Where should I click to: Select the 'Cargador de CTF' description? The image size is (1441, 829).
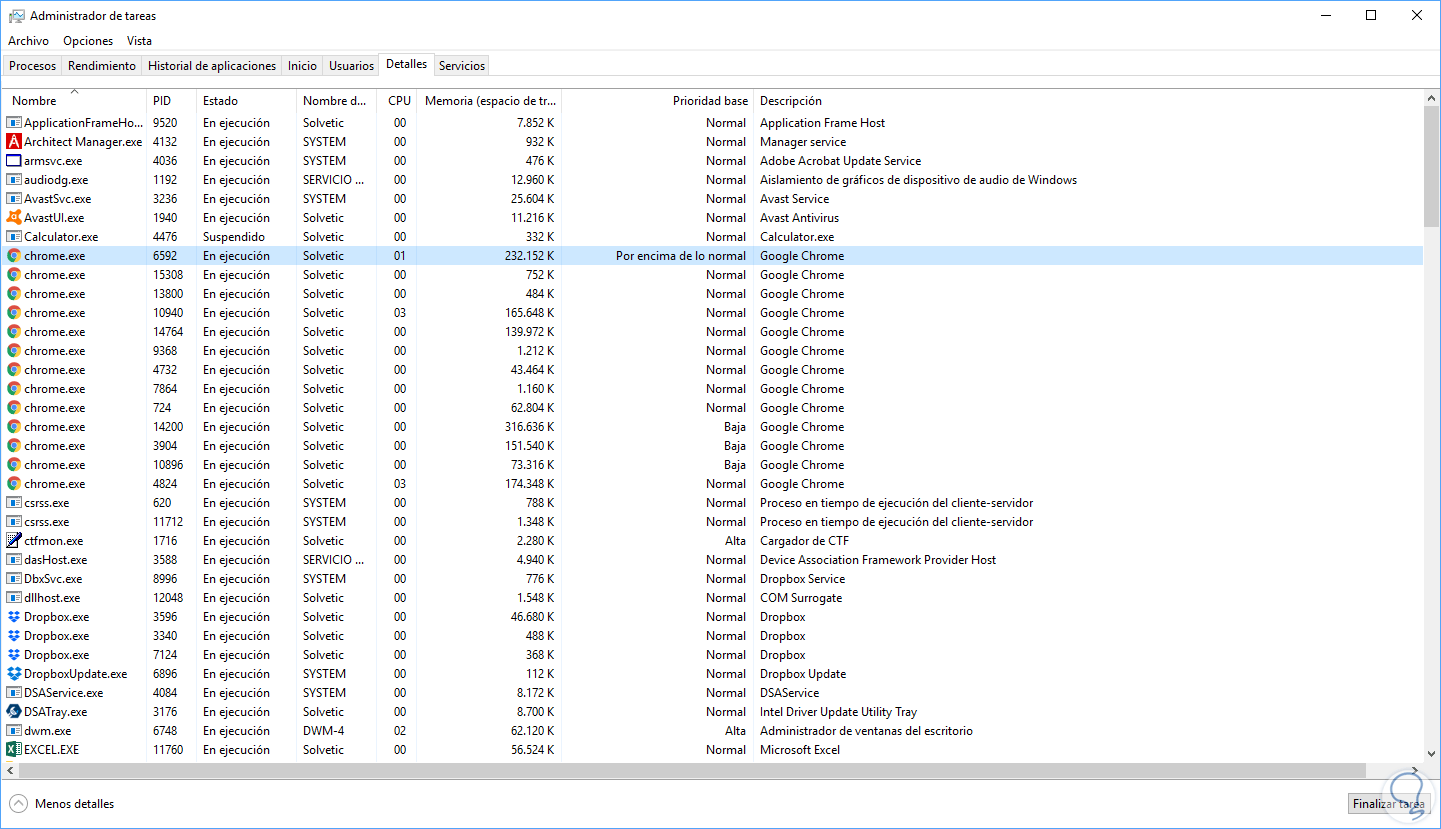806,541
